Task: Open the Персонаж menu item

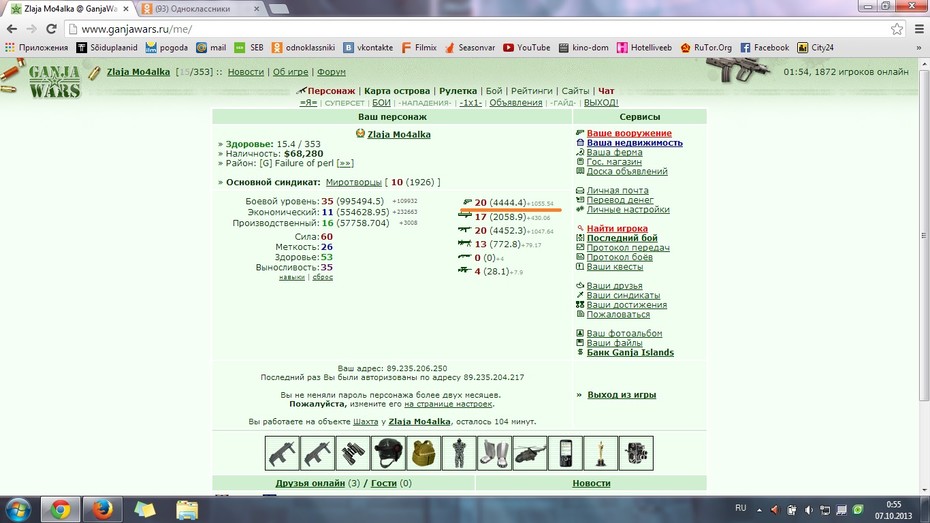Action: pos(331,91)
